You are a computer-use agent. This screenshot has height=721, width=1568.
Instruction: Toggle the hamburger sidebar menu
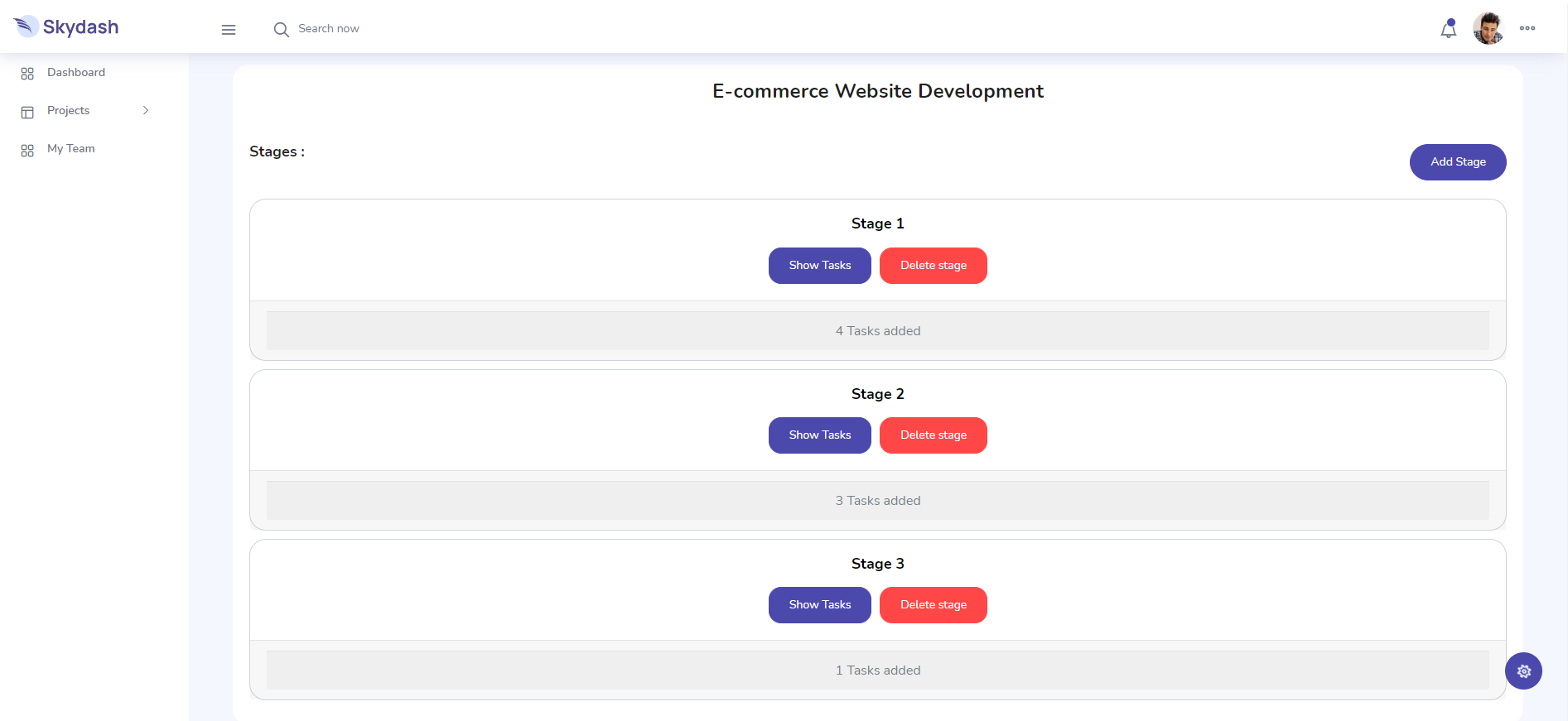click(229, 30)
